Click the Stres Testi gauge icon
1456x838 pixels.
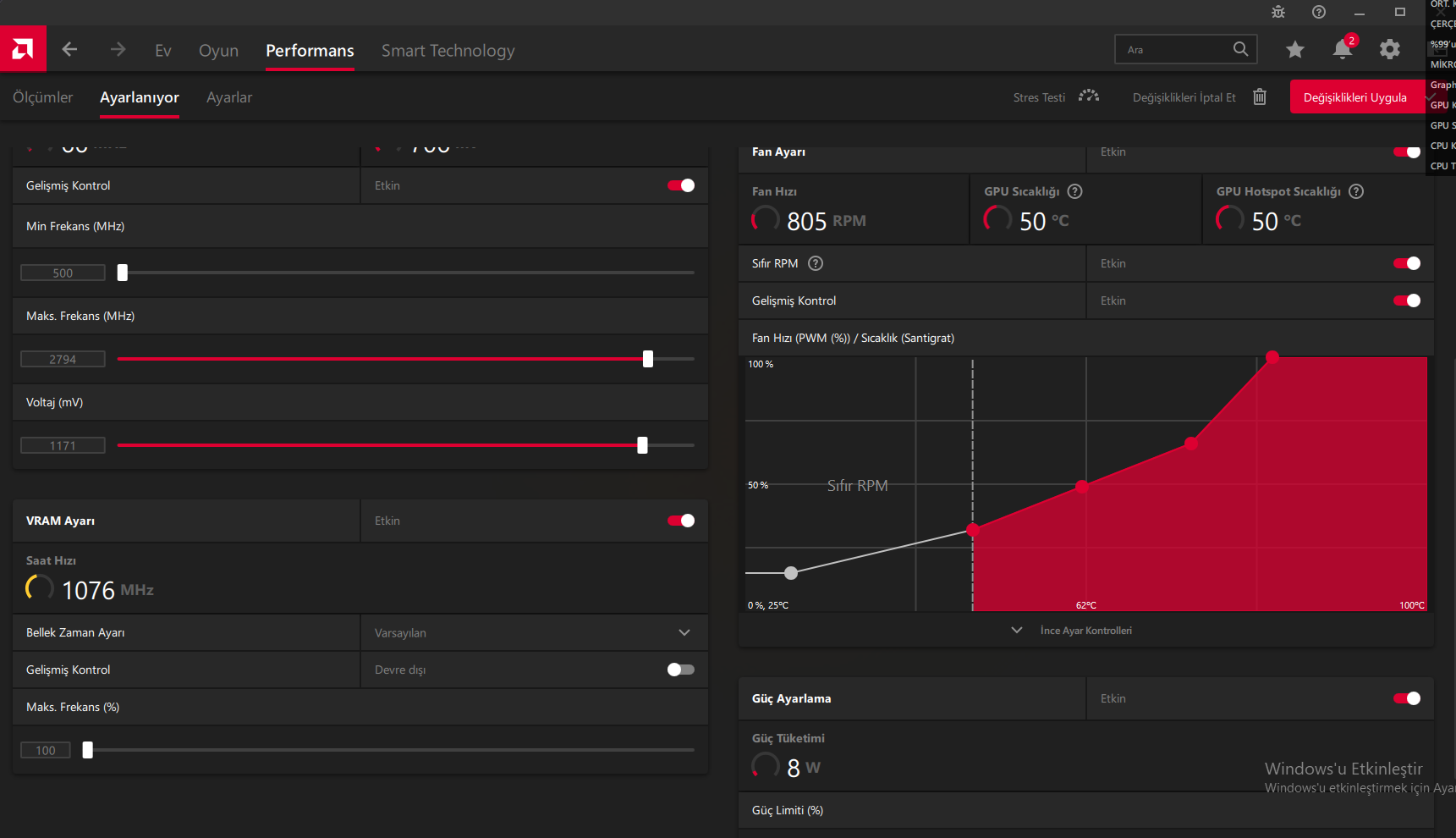click(x=1089, y=96)
